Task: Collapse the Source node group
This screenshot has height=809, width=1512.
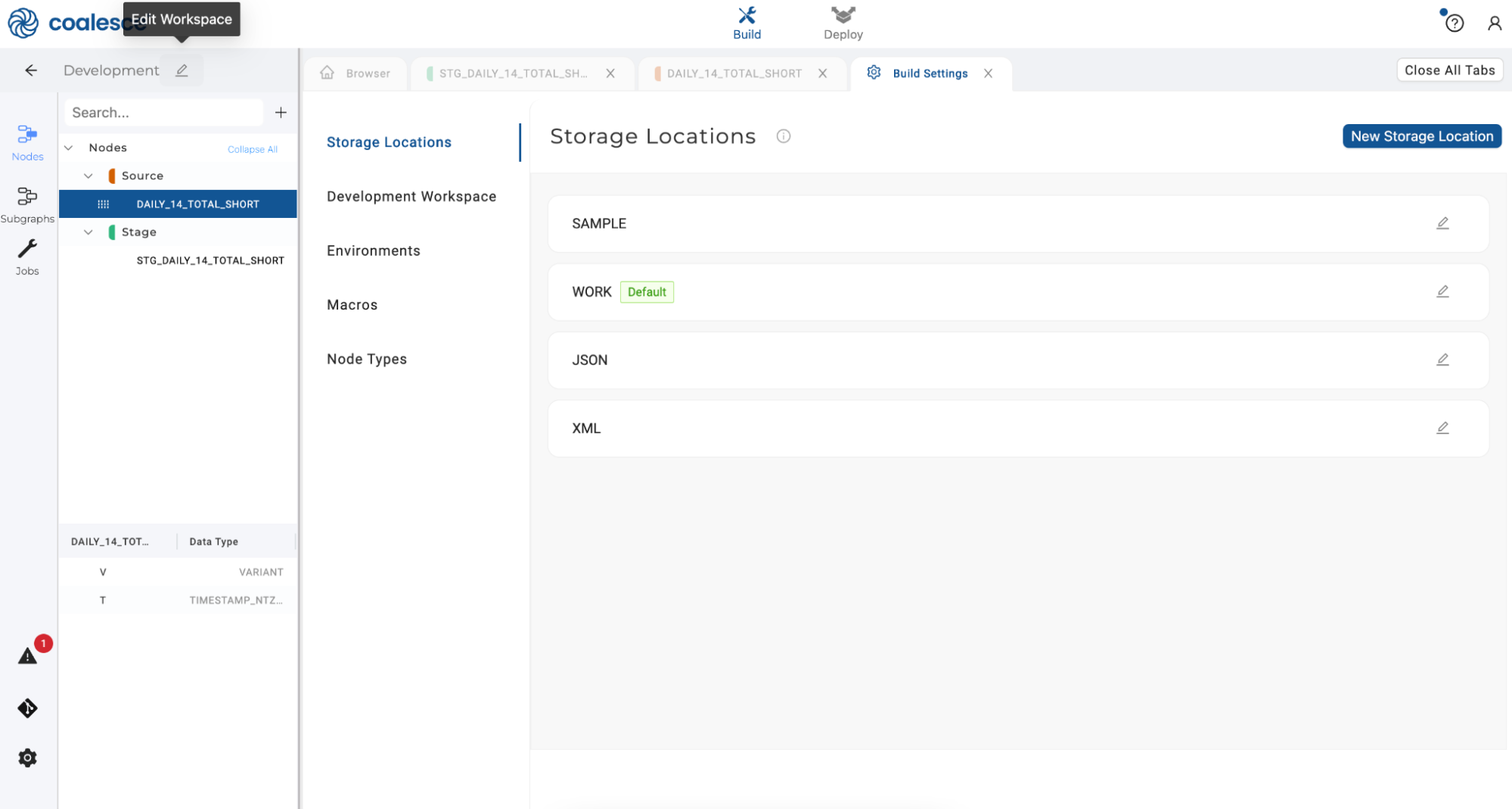Action: click(x=88, y=176)
